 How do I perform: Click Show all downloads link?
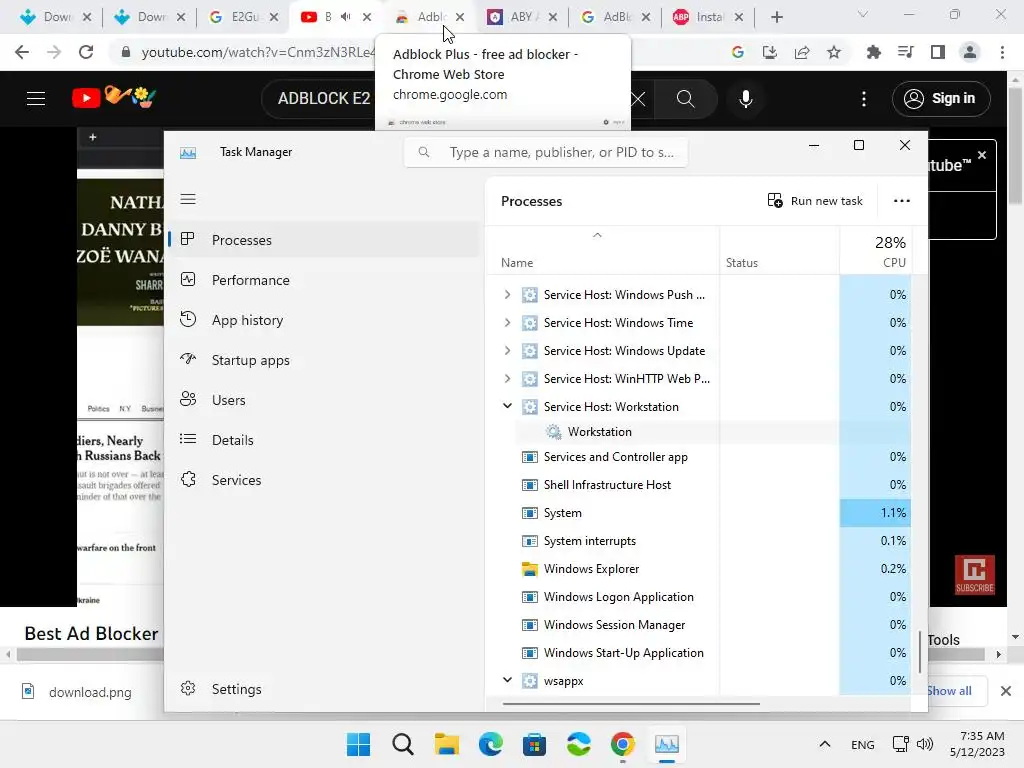click(949, 691)
